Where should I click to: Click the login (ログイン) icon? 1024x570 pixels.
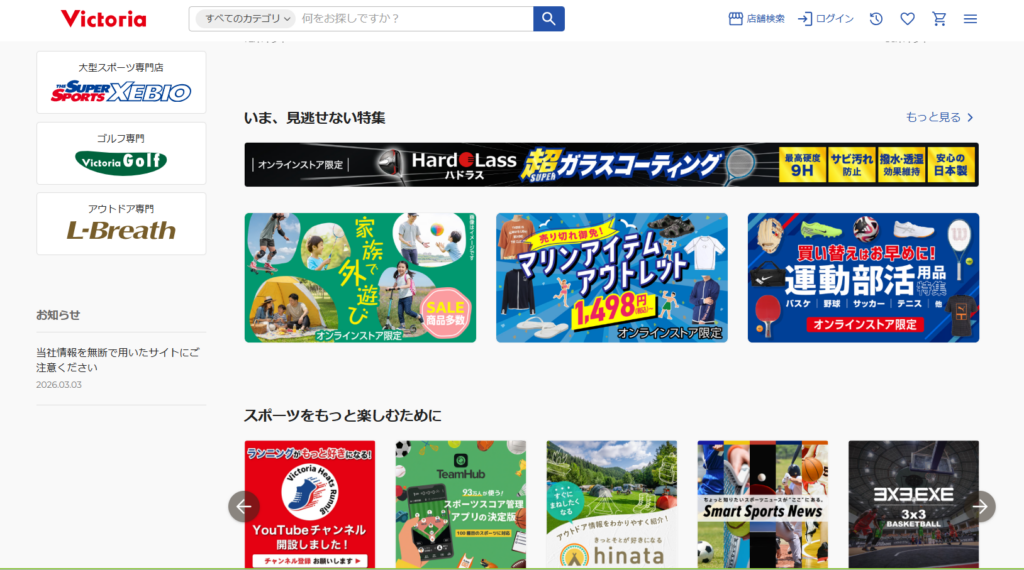(x=825, y=19)
